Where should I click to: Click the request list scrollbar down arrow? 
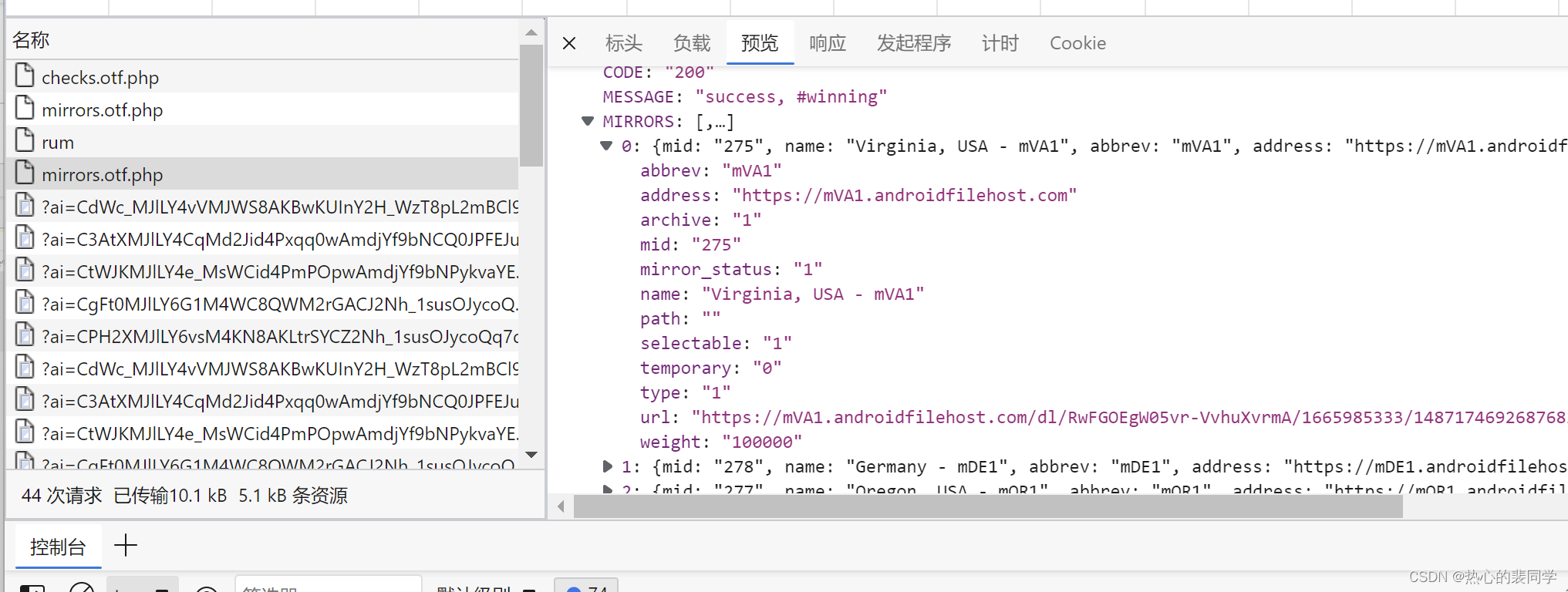531,455
